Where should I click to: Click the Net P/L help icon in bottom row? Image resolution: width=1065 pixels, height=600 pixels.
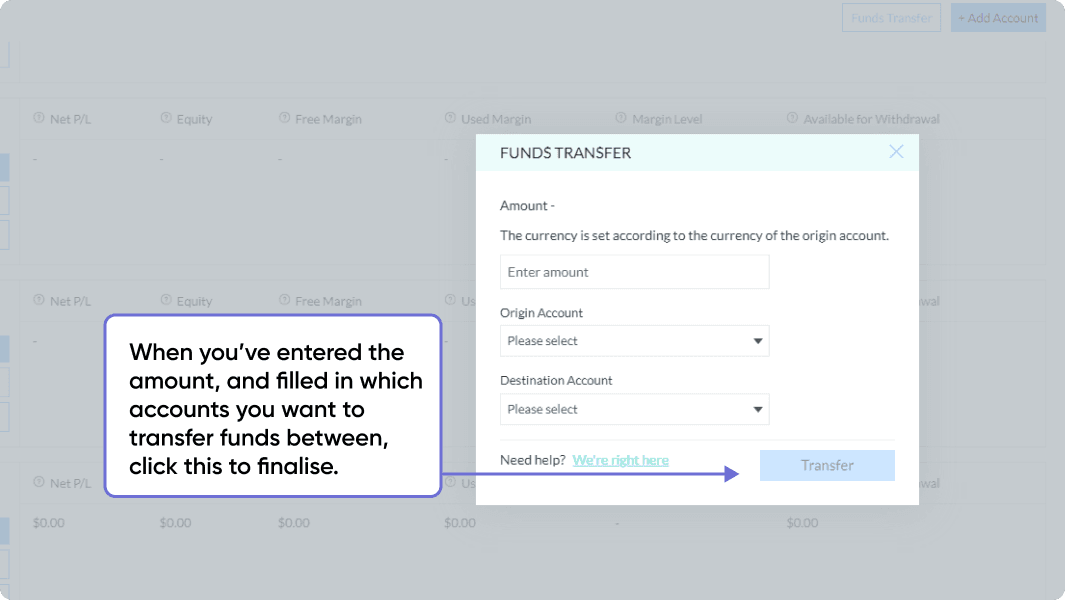[38, 483]
